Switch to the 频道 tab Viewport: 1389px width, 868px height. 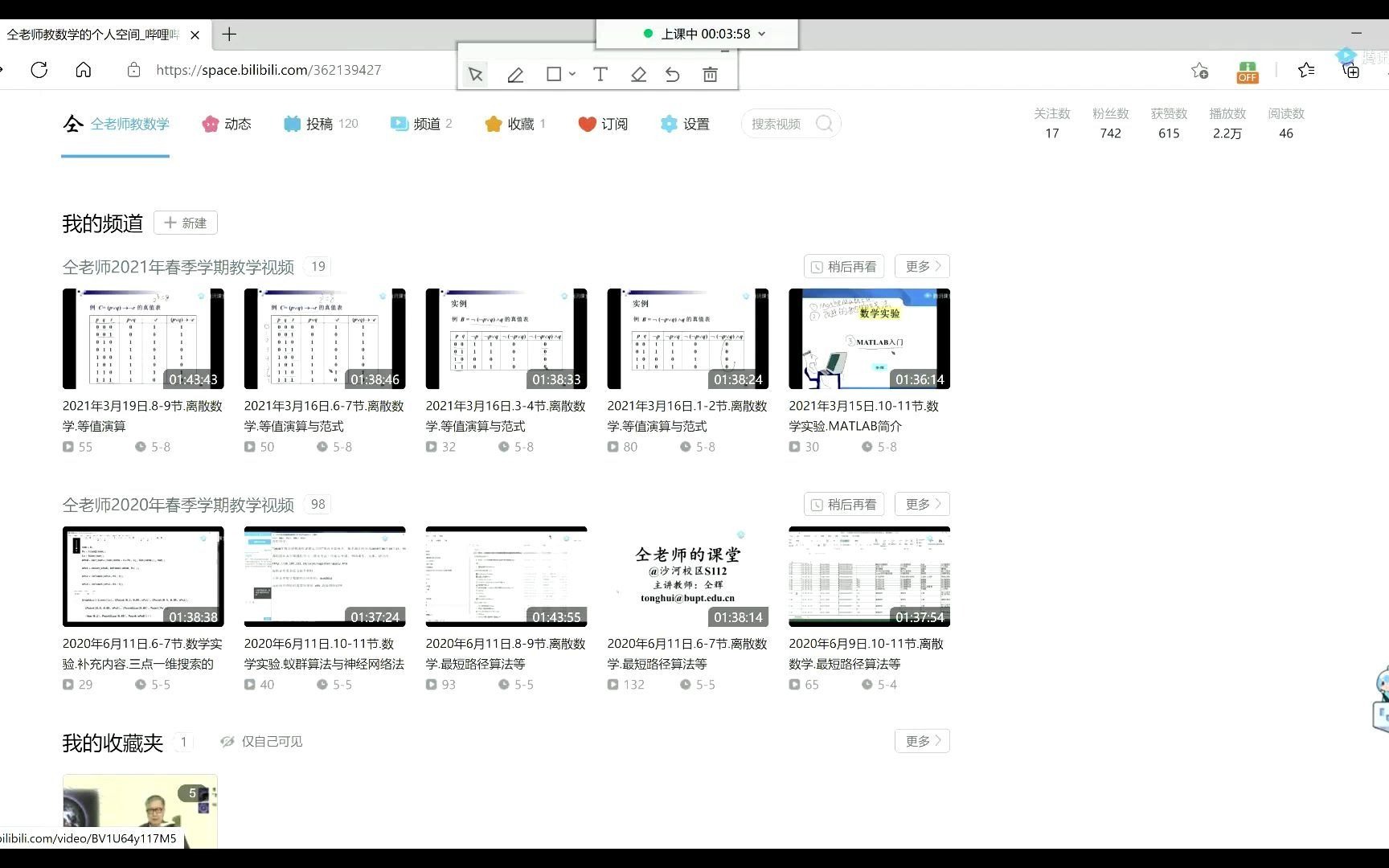[x=421, y=124]
